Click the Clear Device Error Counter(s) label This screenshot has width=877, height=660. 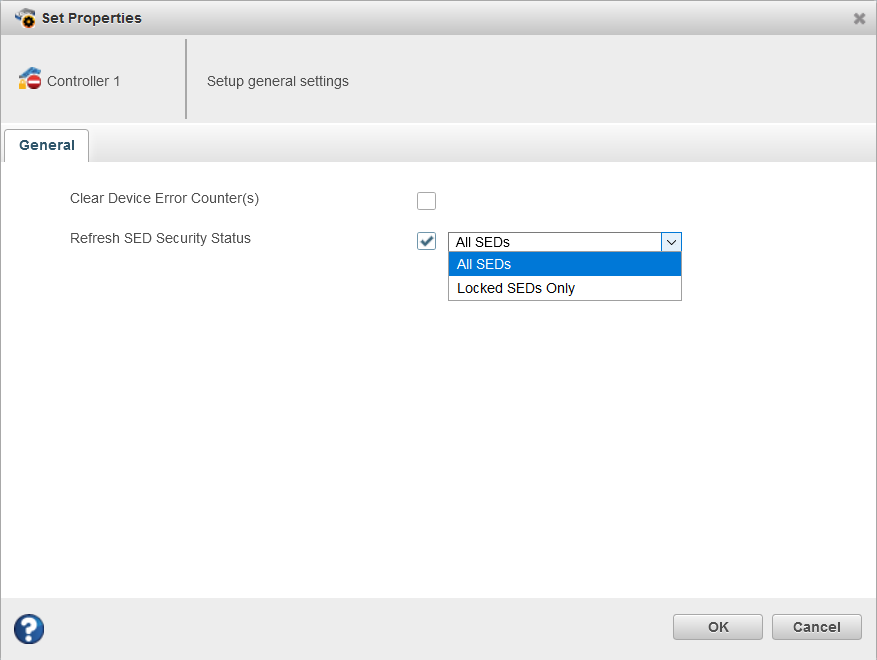[x=164, y=198]
